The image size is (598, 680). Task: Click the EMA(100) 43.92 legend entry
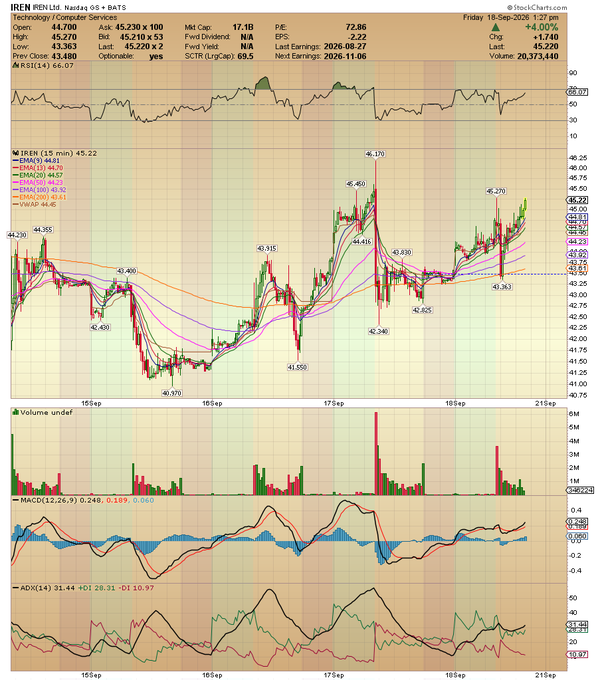pos(43,190)
